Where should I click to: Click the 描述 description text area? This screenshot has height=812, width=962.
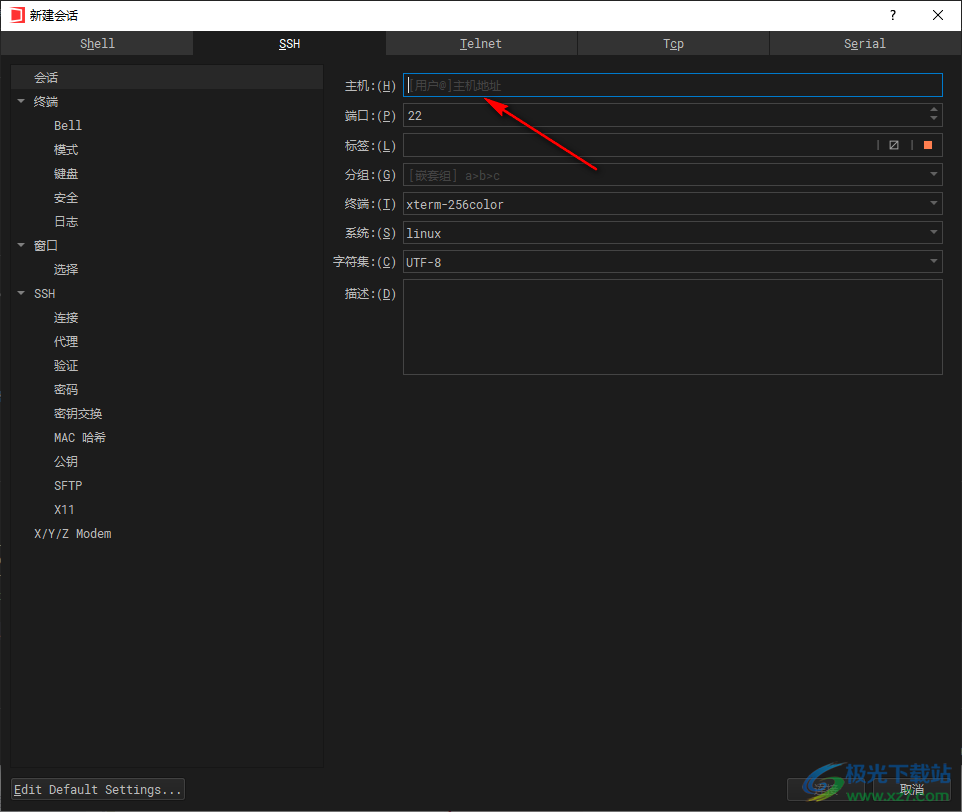click(672, 327)
